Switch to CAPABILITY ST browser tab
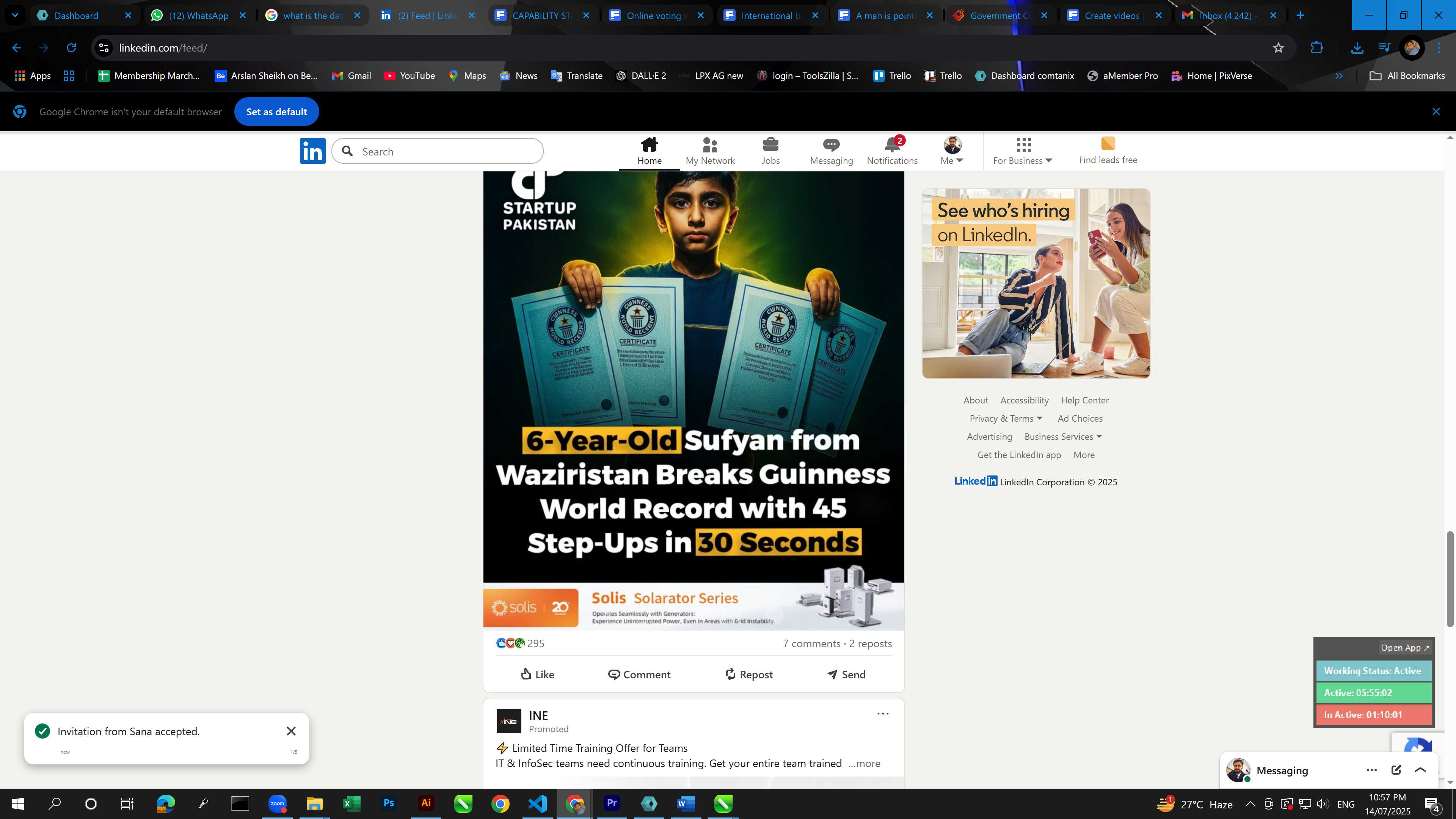This screenshot has height=819, width=1456. (x=541, y=15)
